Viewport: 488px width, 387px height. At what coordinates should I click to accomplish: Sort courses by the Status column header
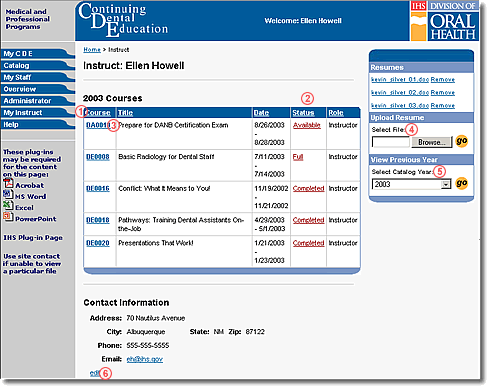pyautogui.click(x=303, y=113)
